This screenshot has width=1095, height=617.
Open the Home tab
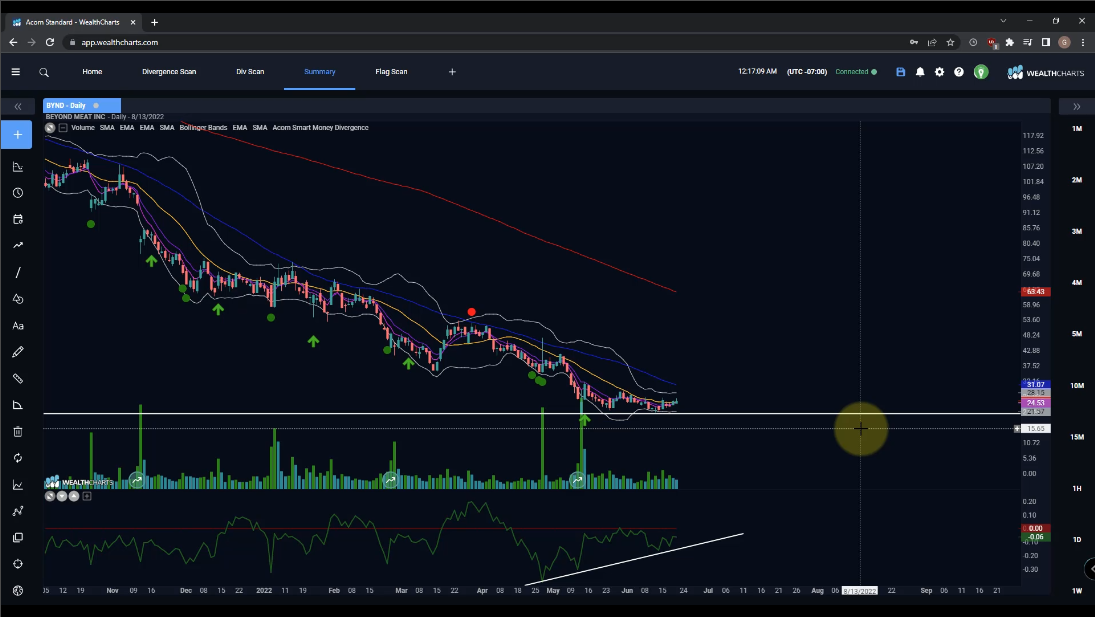92,72
